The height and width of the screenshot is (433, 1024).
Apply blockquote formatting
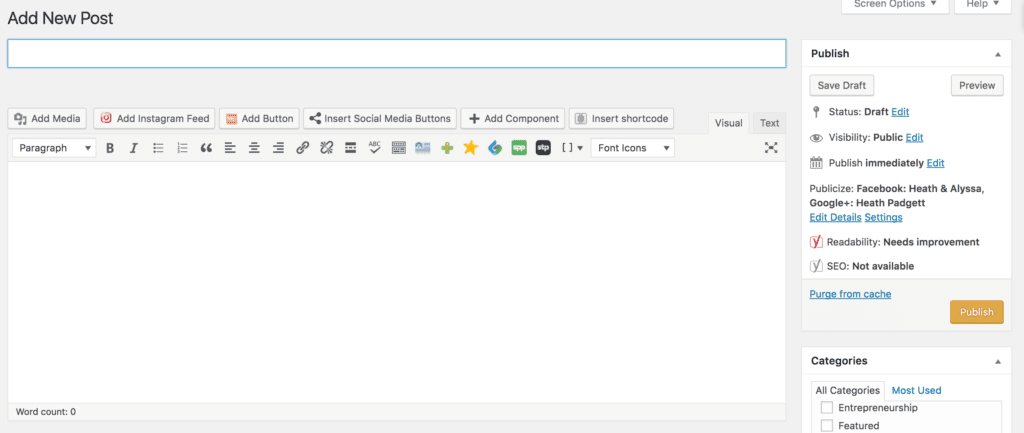pos(206,148)
